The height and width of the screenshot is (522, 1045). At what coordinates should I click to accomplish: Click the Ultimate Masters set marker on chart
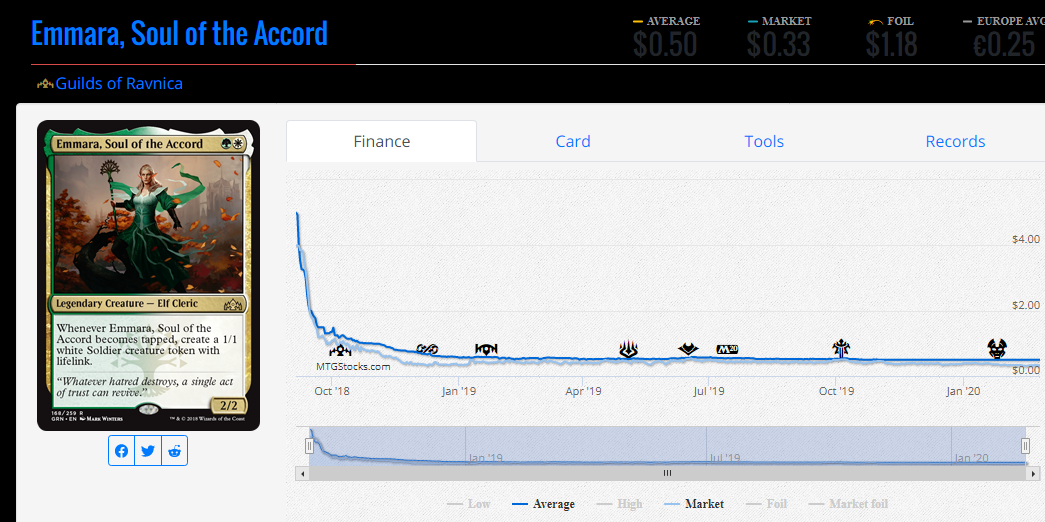(427, 349)
